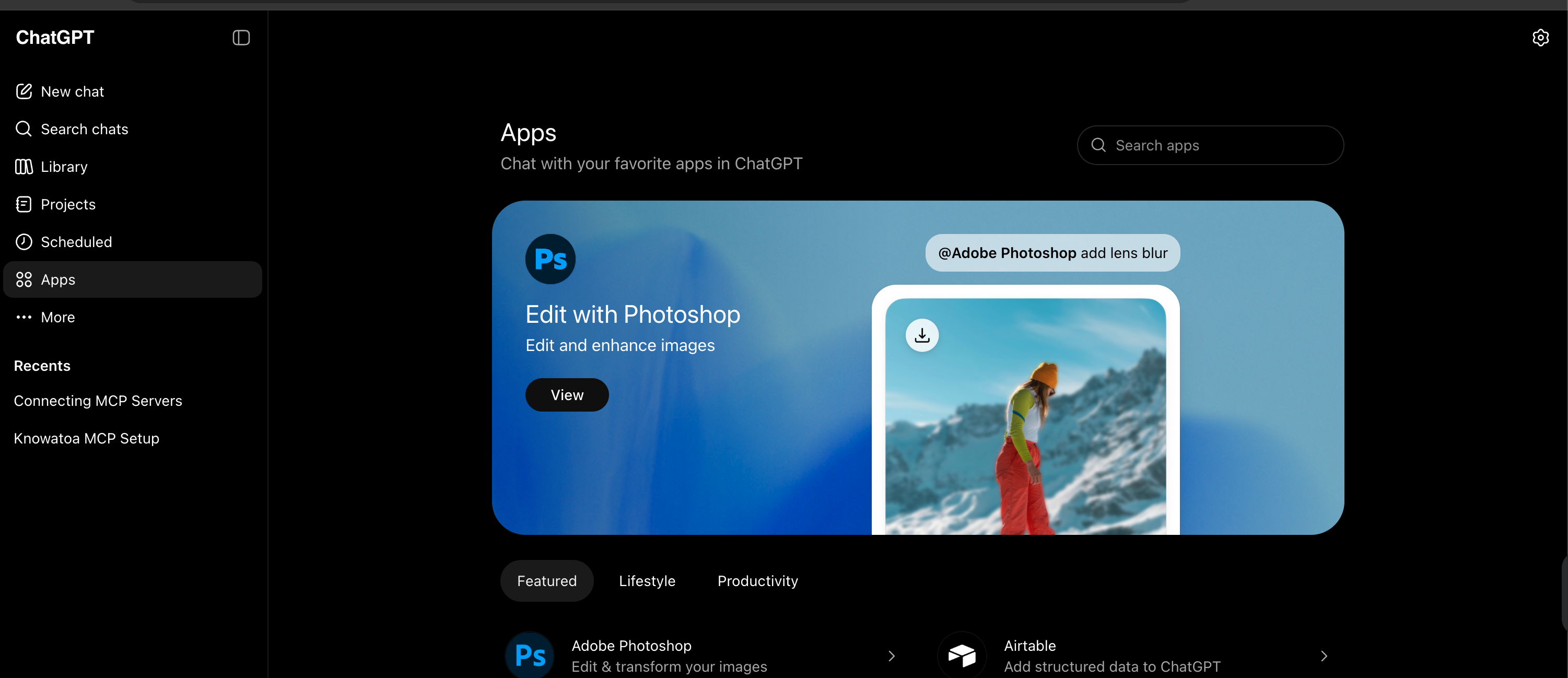The height and width of the screenshot is (678, 1568).
Task: Open Search chats in the sidebar
Action: point(133,129)
